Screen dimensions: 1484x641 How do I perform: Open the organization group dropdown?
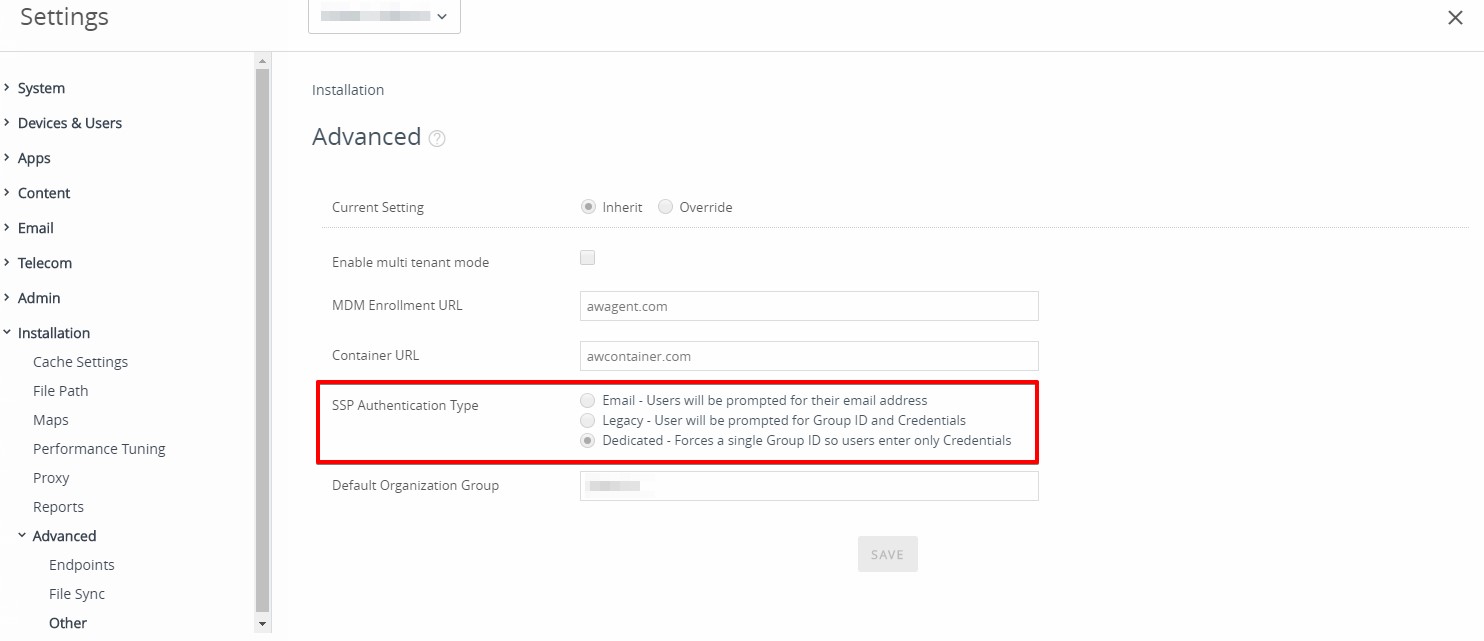point(384,17)
